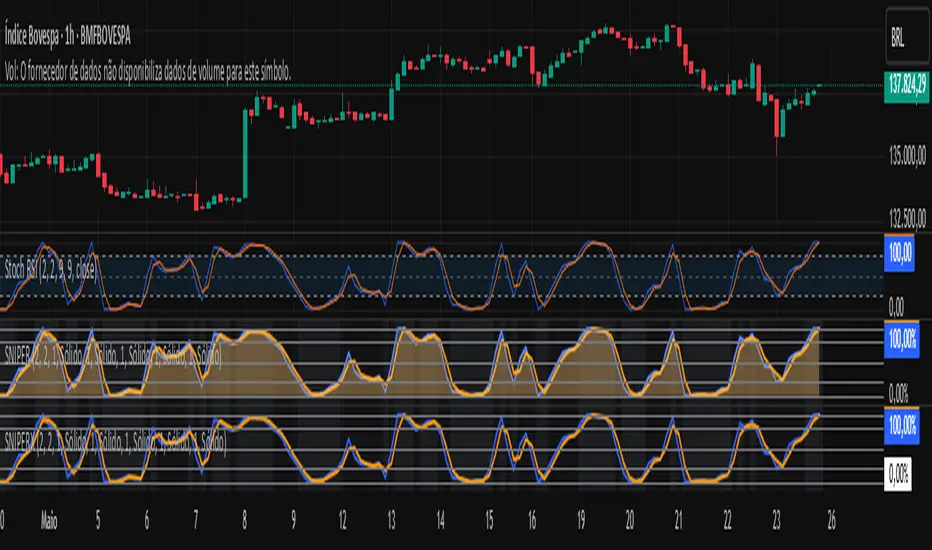Click SNIPERX pane 0,00% white label
932x550 pixels.
click(898, 474)
